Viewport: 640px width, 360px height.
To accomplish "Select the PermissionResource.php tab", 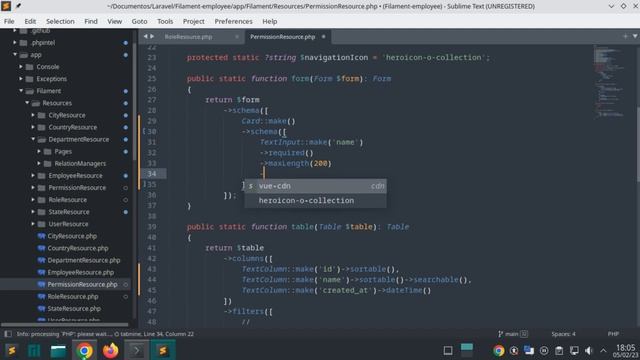I will point(282,37).
